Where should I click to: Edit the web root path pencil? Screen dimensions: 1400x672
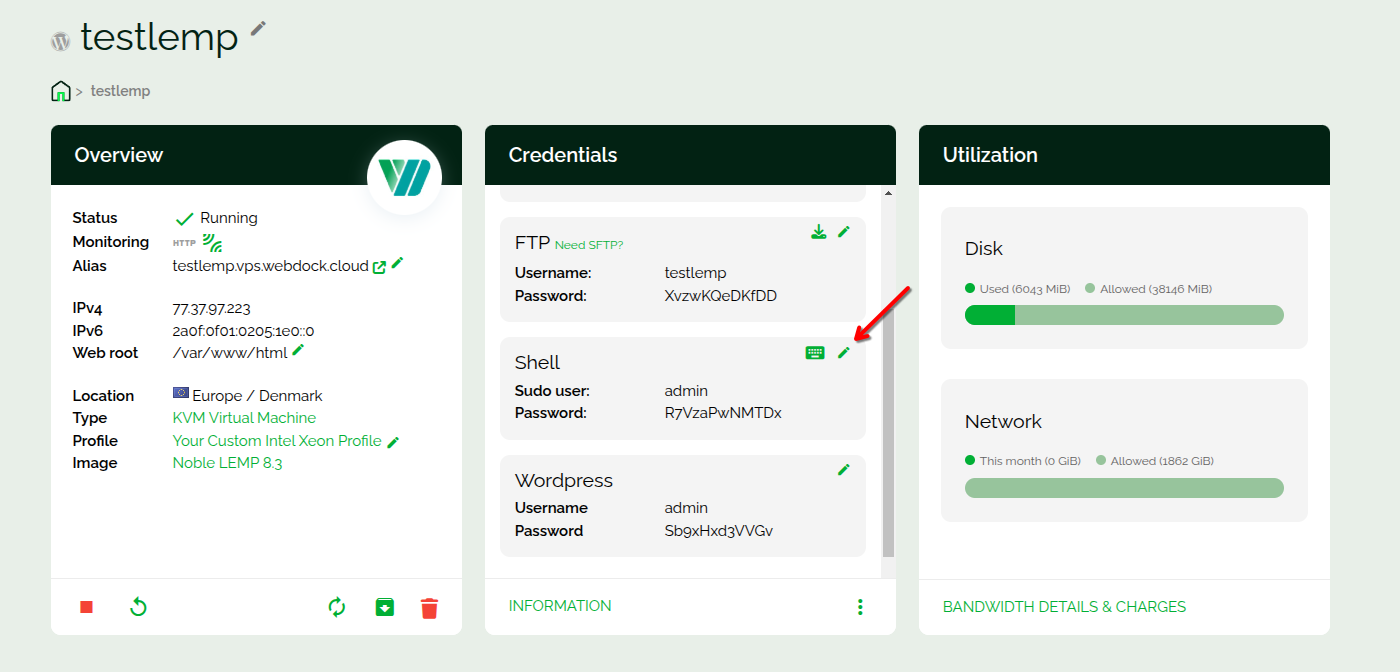click(298, 350)
